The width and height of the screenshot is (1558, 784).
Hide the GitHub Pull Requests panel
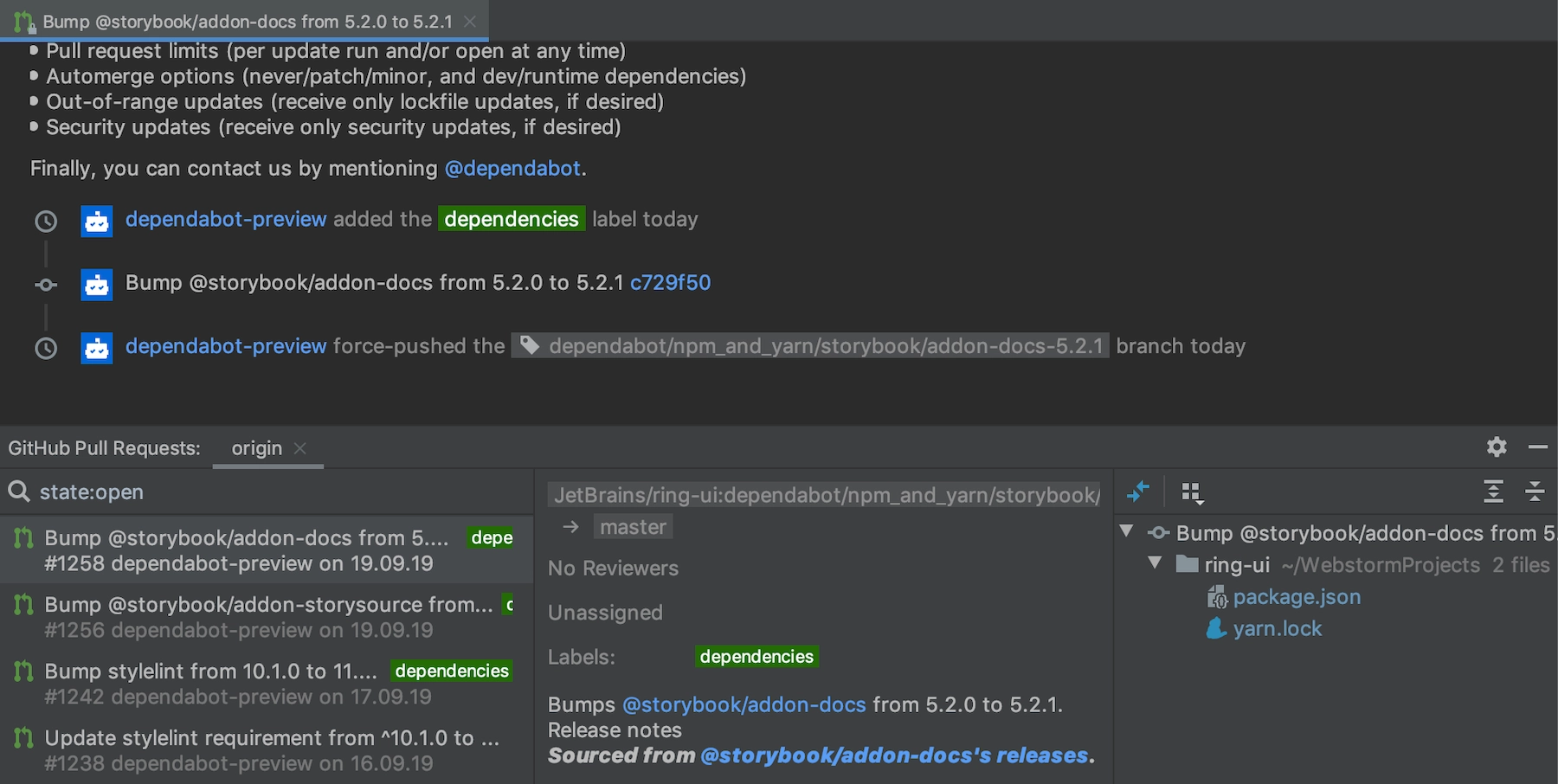pos(1538,447)
